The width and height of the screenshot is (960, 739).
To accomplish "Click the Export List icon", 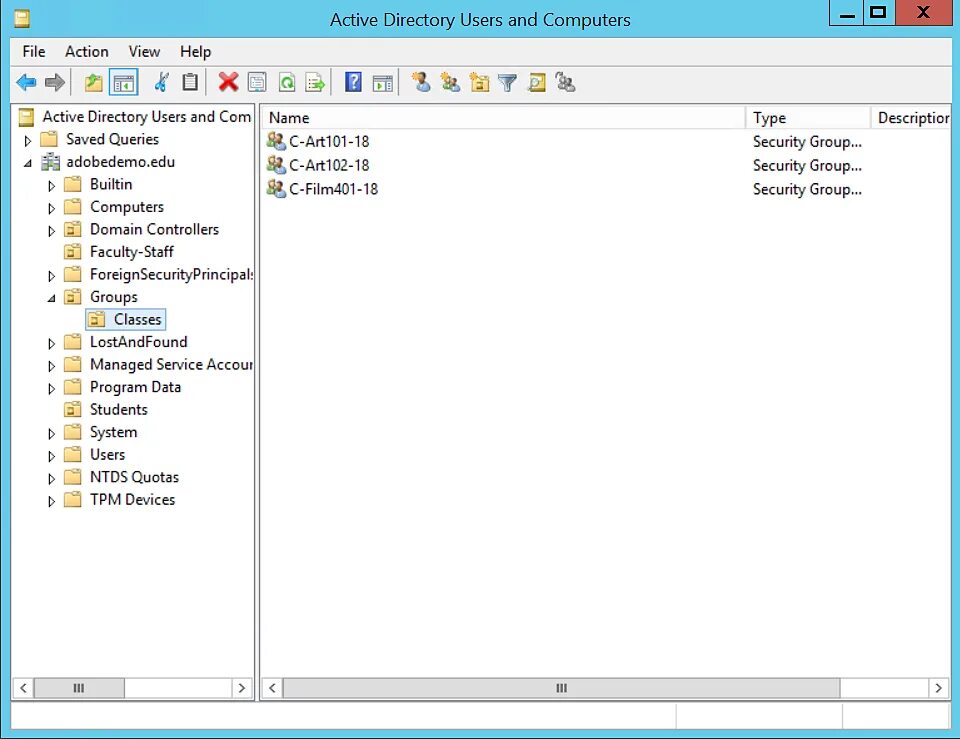I will tap(315, 82).
